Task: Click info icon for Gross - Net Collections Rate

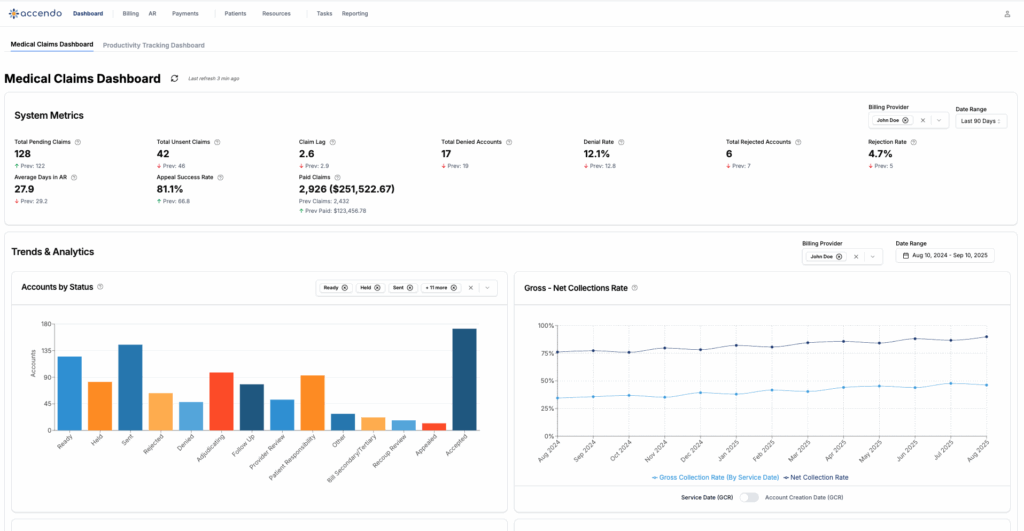Action: click(635, 288)
